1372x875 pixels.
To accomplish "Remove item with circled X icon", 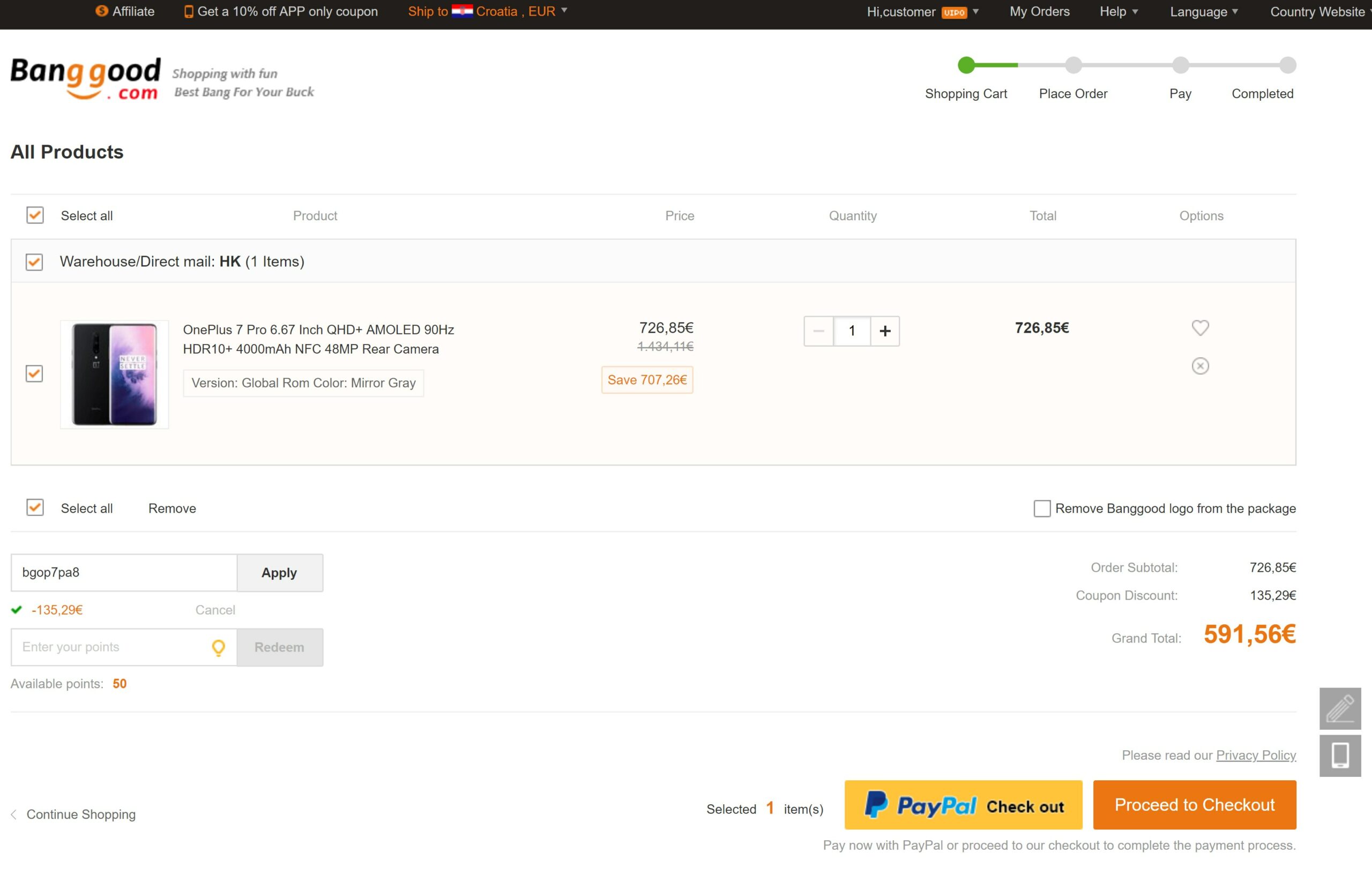I will coord(1200,366).
